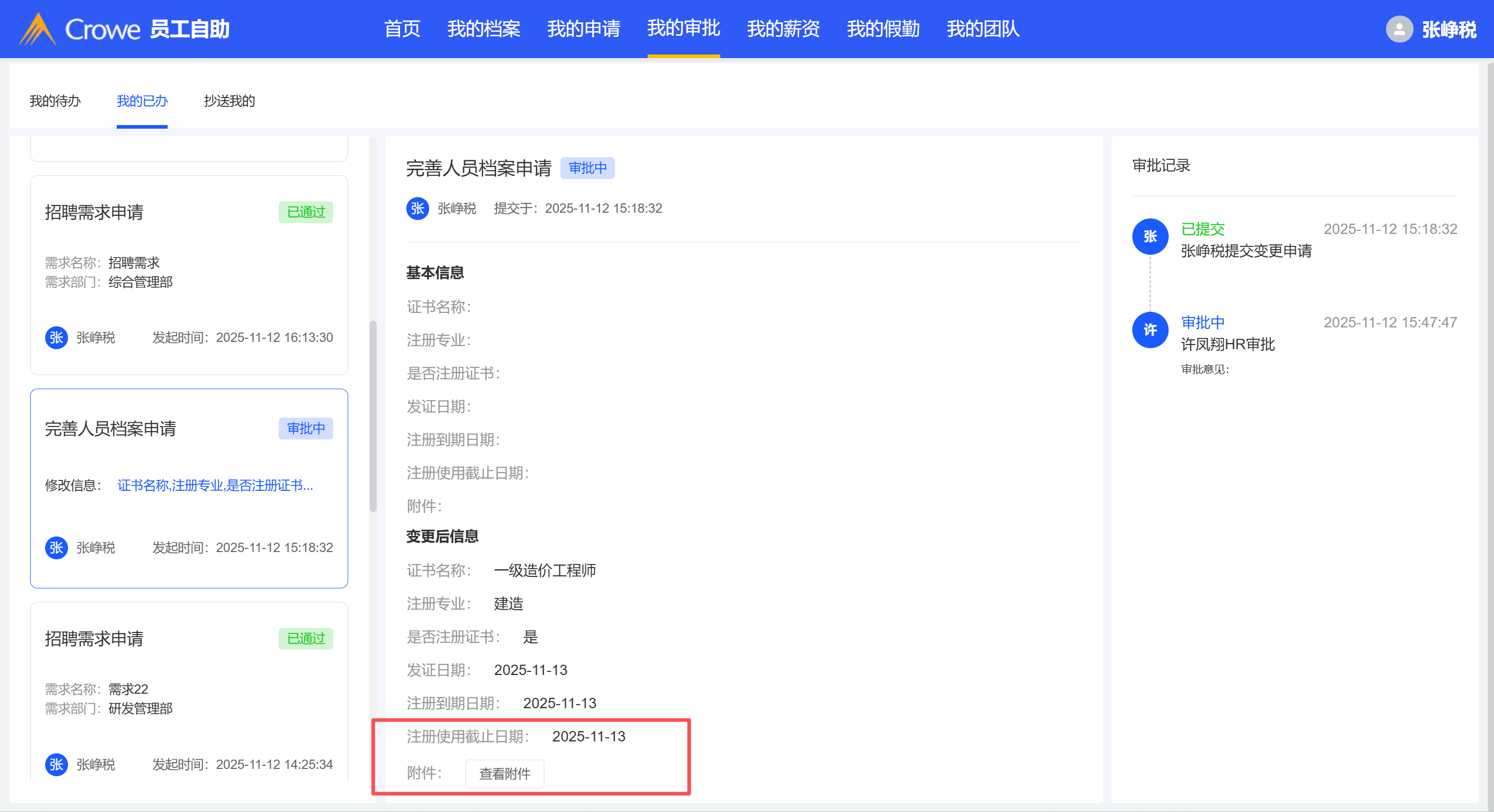
Task: Open modified info link 证书名称,注册专业…
Action: 215,486
